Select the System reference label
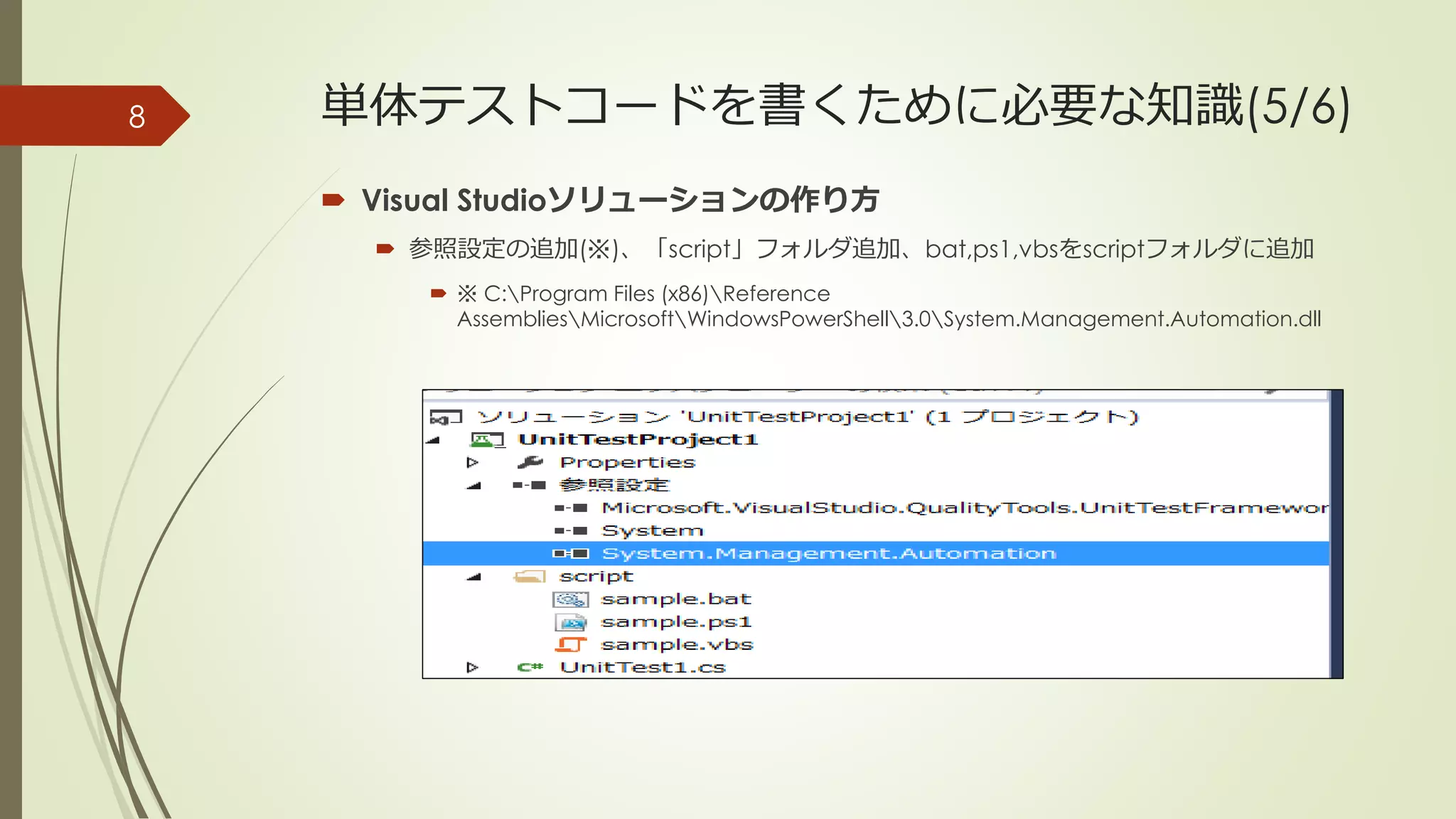The width and height of the screenshot is (1456, 819). (652, 531)
